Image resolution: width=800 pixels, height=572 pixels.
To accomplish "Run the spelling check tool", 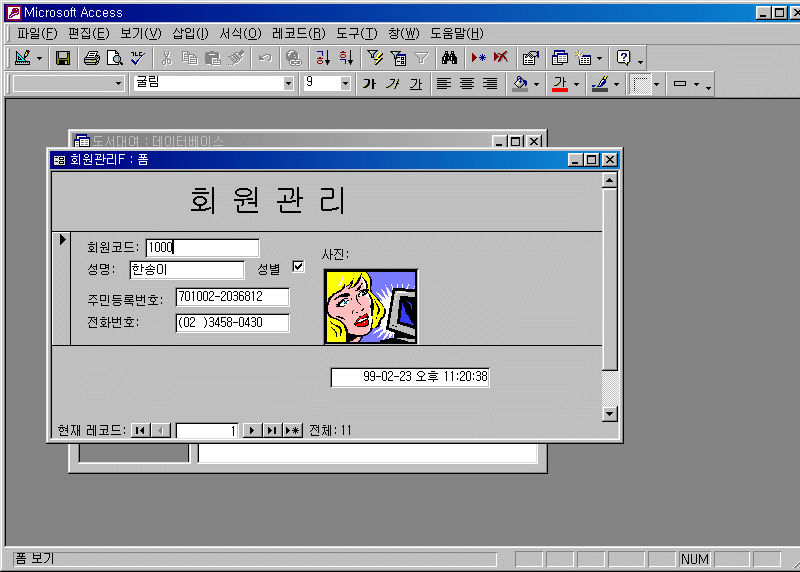I will coord(138,58).
